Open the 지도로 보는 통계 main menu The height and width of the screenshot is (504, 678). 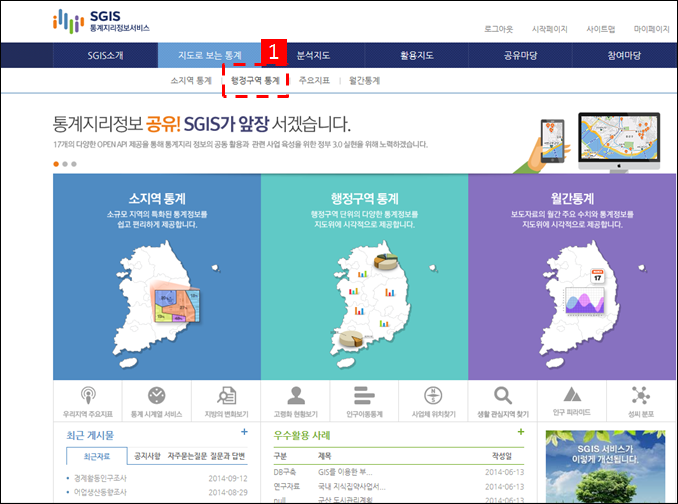pyautogui.click(x=209, y=55)
